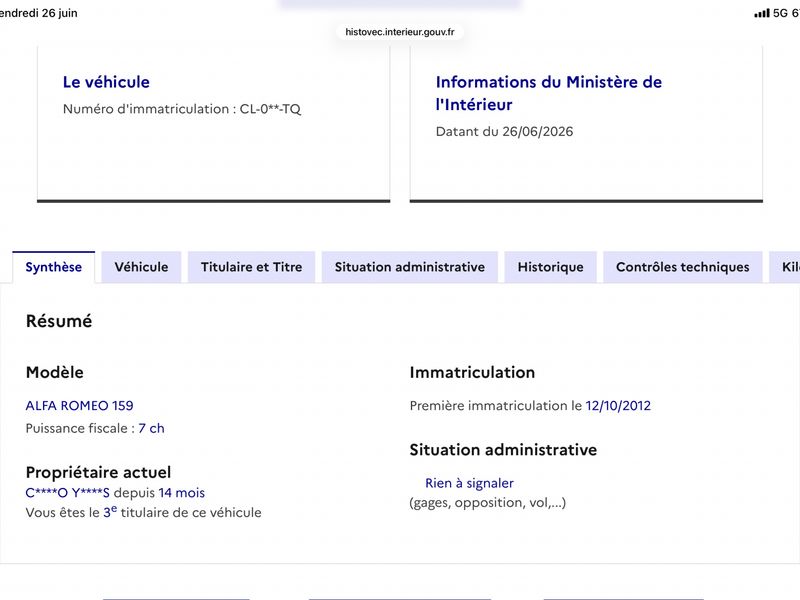
Task: Click the Rien à signaler status link
Action: (469, 483)
